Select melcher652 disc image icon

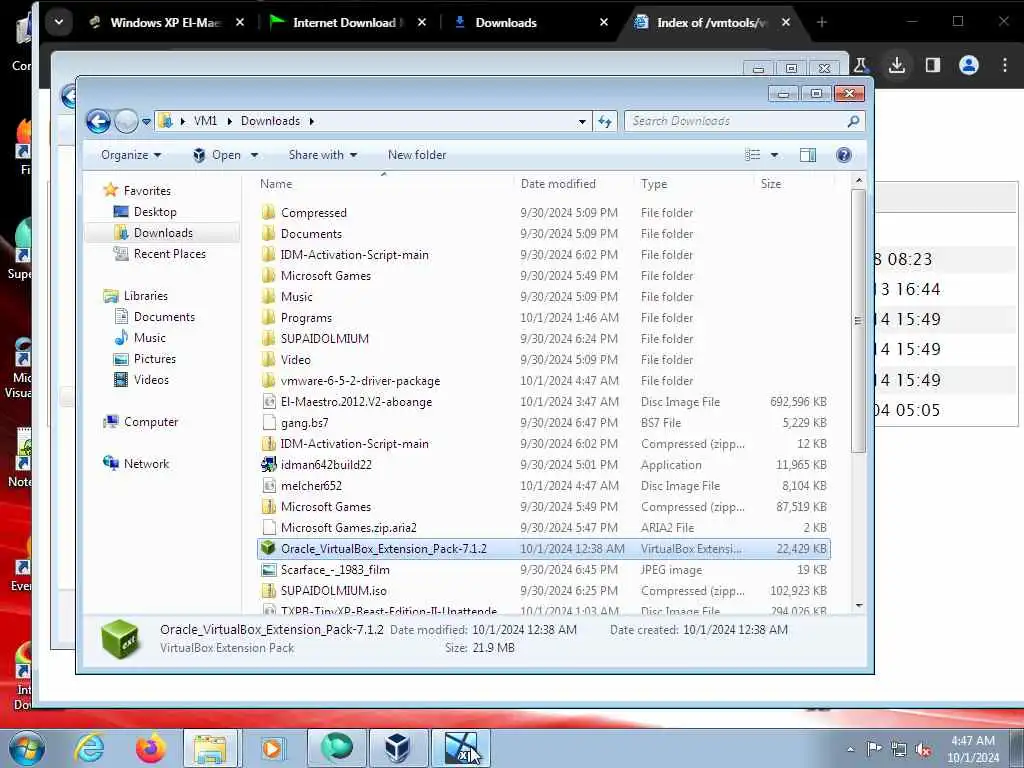[268, 485]
